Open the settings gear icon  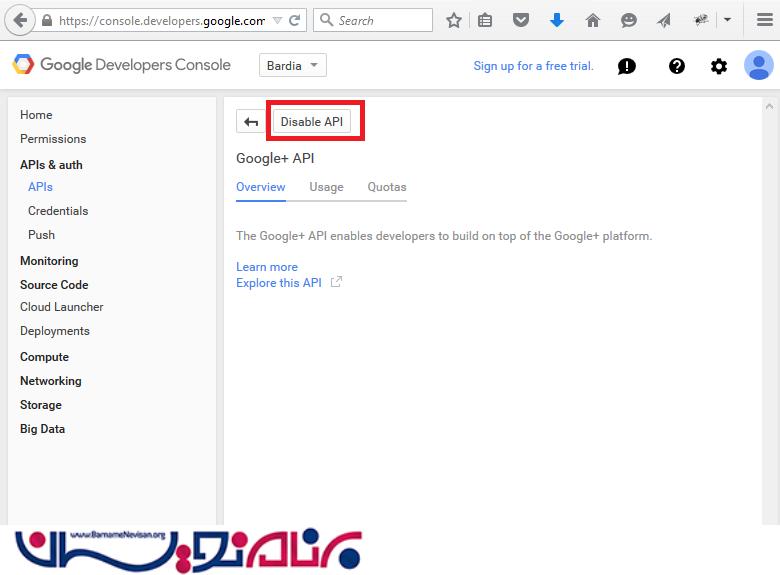[719, 66]
